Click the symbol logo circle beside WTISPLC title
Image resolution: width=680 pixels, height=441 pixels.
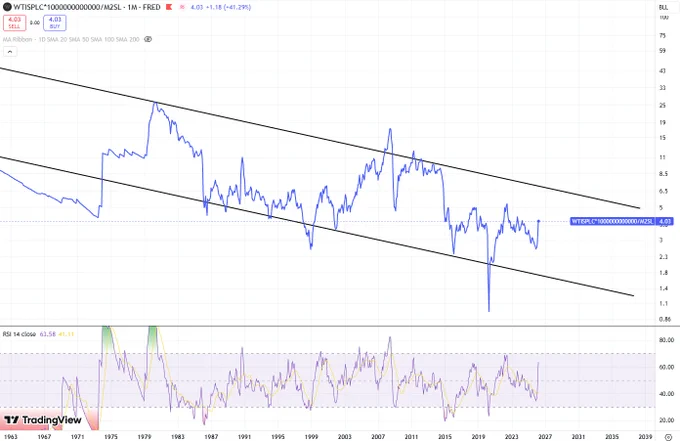click(7, 7)
